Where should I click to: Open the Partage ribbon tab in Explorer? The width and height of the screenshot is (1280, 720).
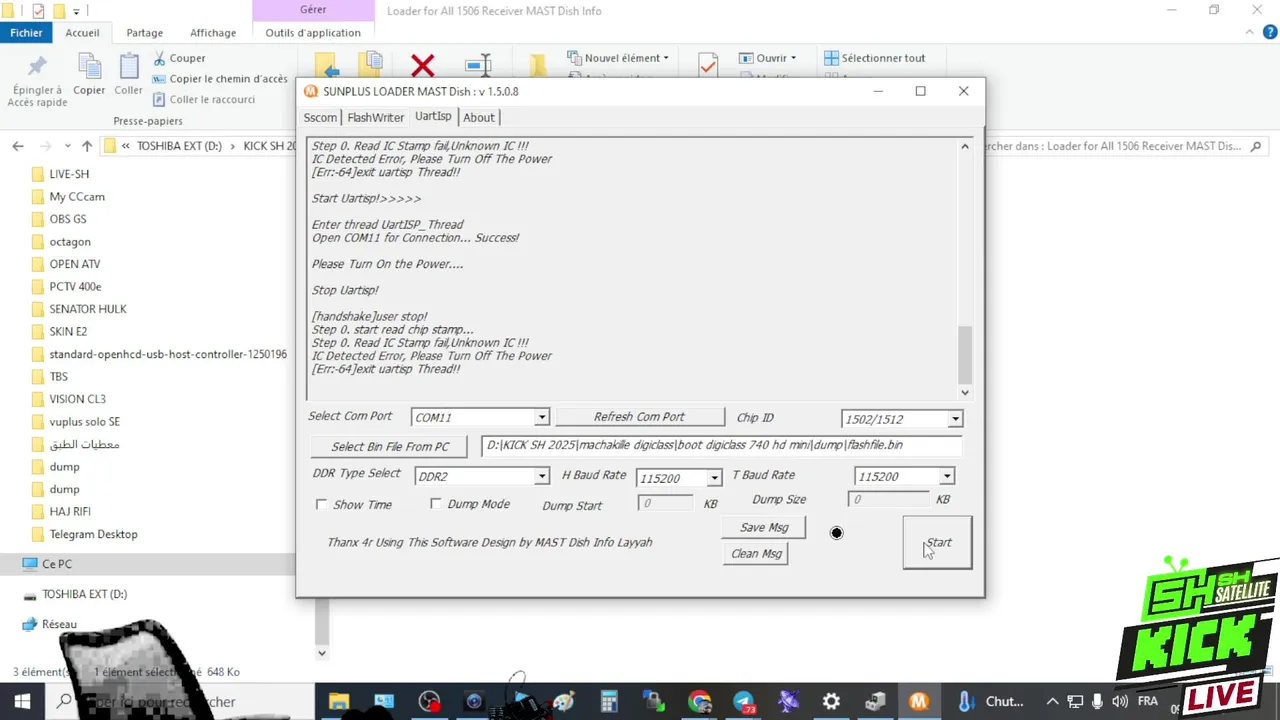pyautogui.click(x=145, y=33)
